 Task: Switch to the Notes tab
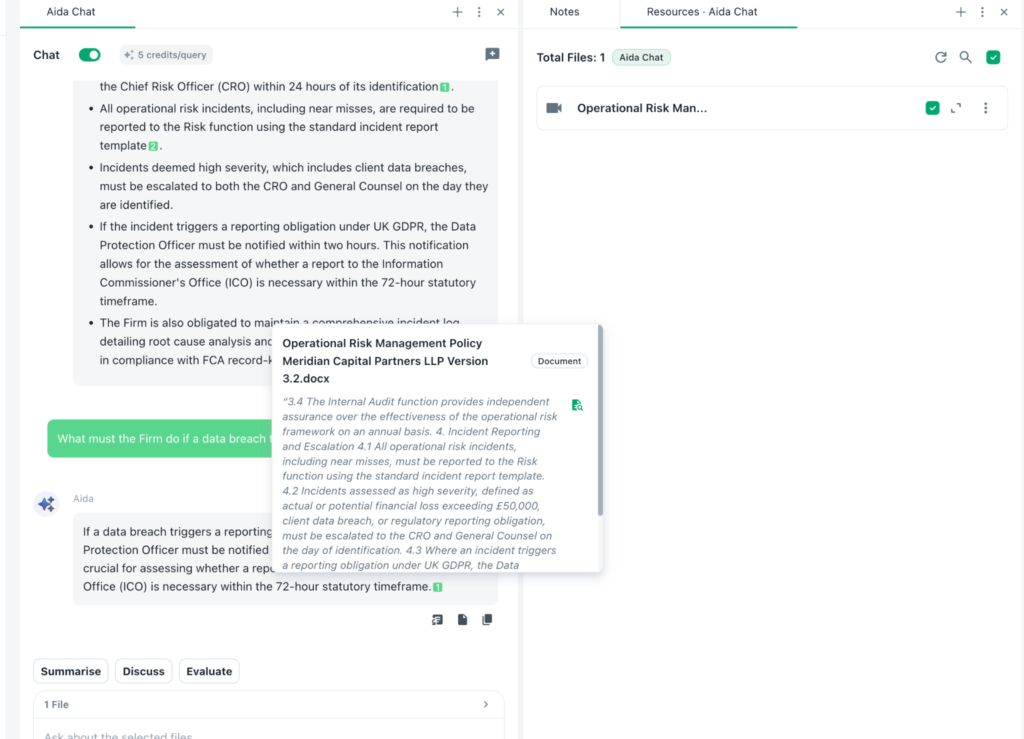564,12
